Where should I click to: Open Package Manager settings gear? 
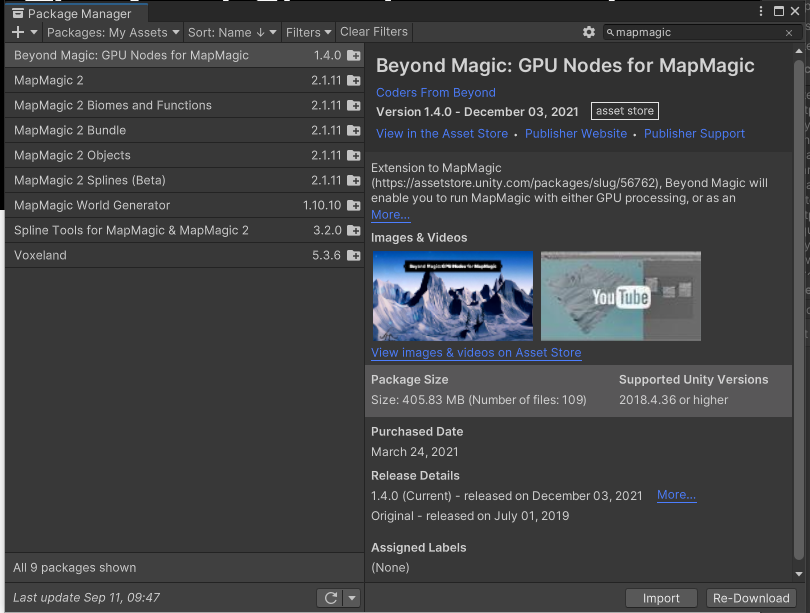pyautogui.click(x=589, y=32)
